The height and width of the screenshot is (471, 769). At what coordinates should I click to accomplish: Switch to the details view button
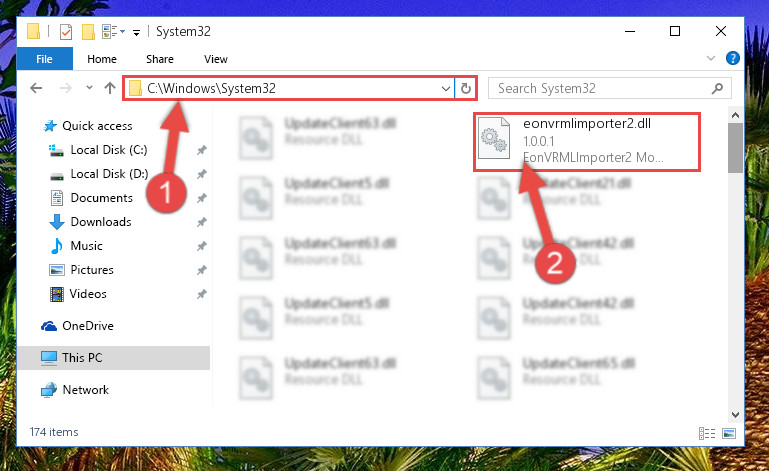point(707,433)
